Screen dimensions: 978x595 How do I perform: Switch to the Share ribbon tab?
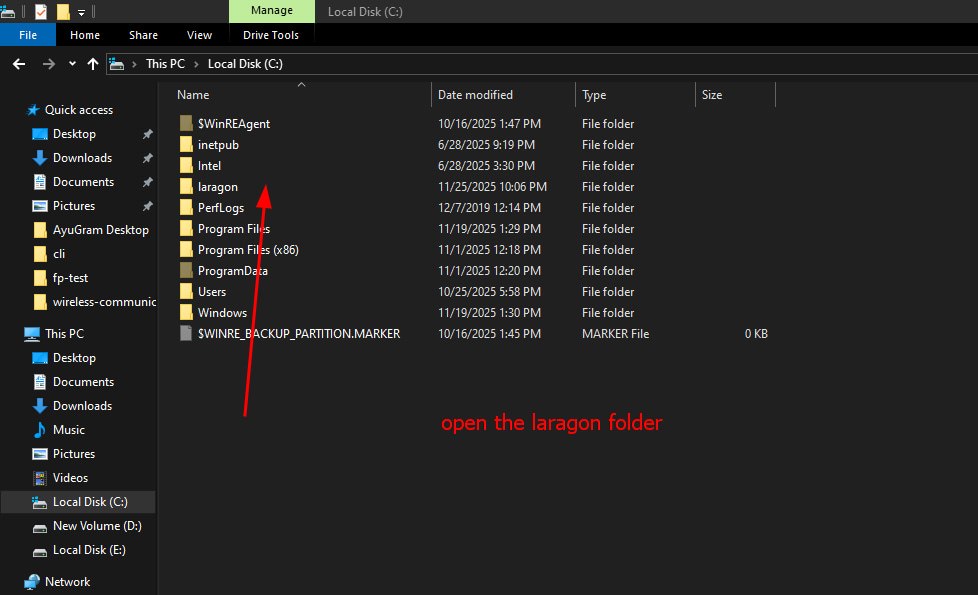143,35
